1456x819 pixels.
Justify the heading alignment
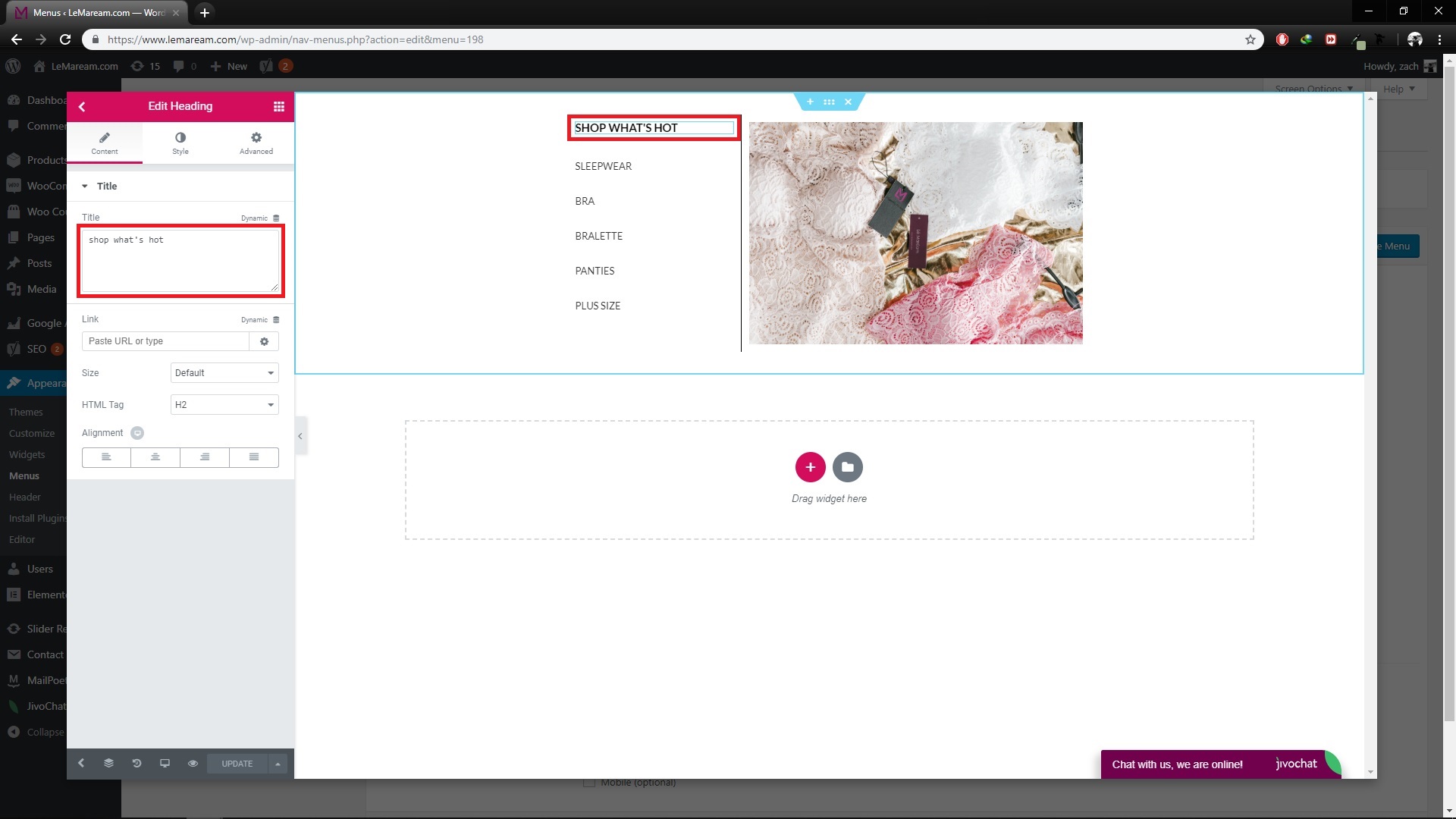click(254, 457)
